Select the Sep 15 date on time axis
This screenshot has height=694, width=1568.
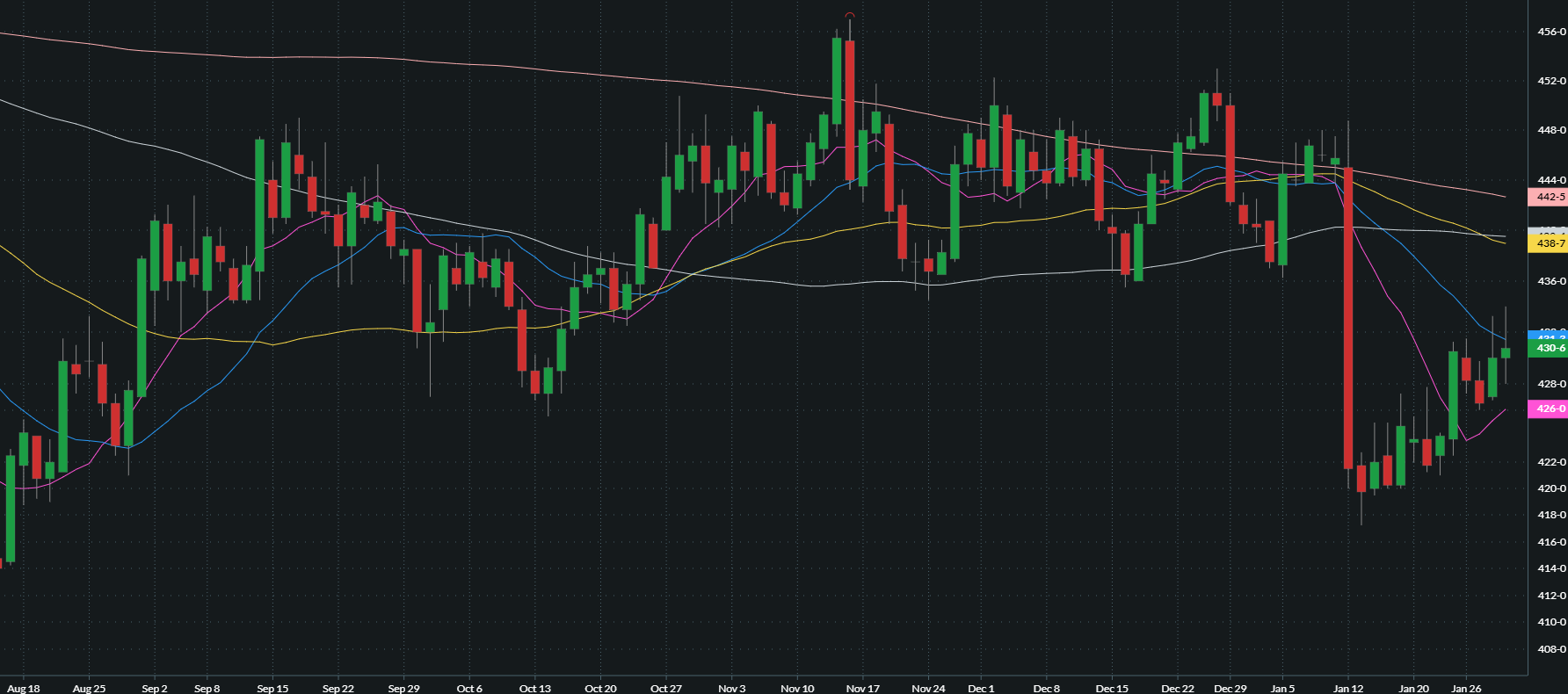click(272, 688)
